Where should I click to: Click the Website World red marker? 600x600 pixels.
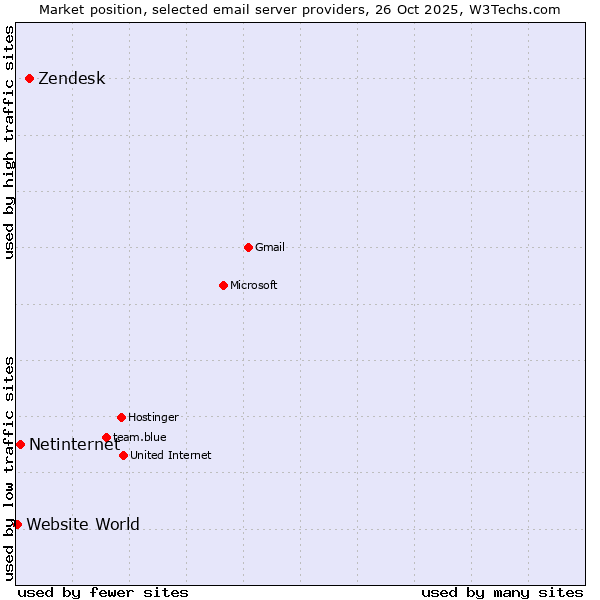pos(17,524)
